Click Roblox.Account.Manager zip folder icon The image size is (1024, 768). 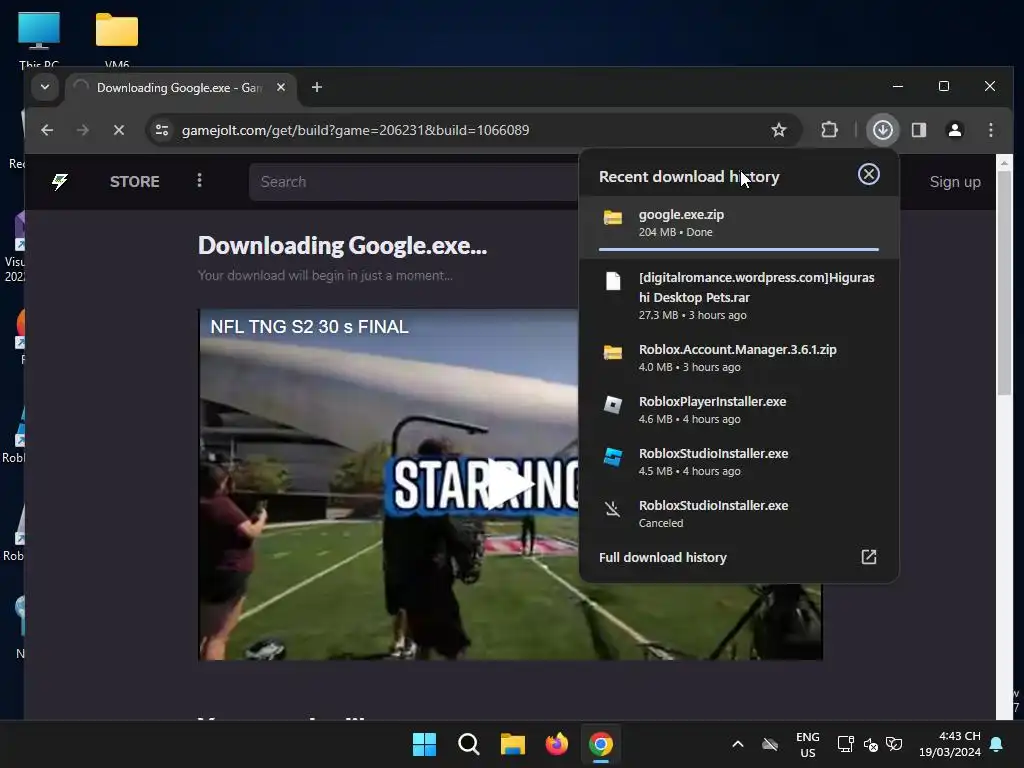(x=613, y=353)
